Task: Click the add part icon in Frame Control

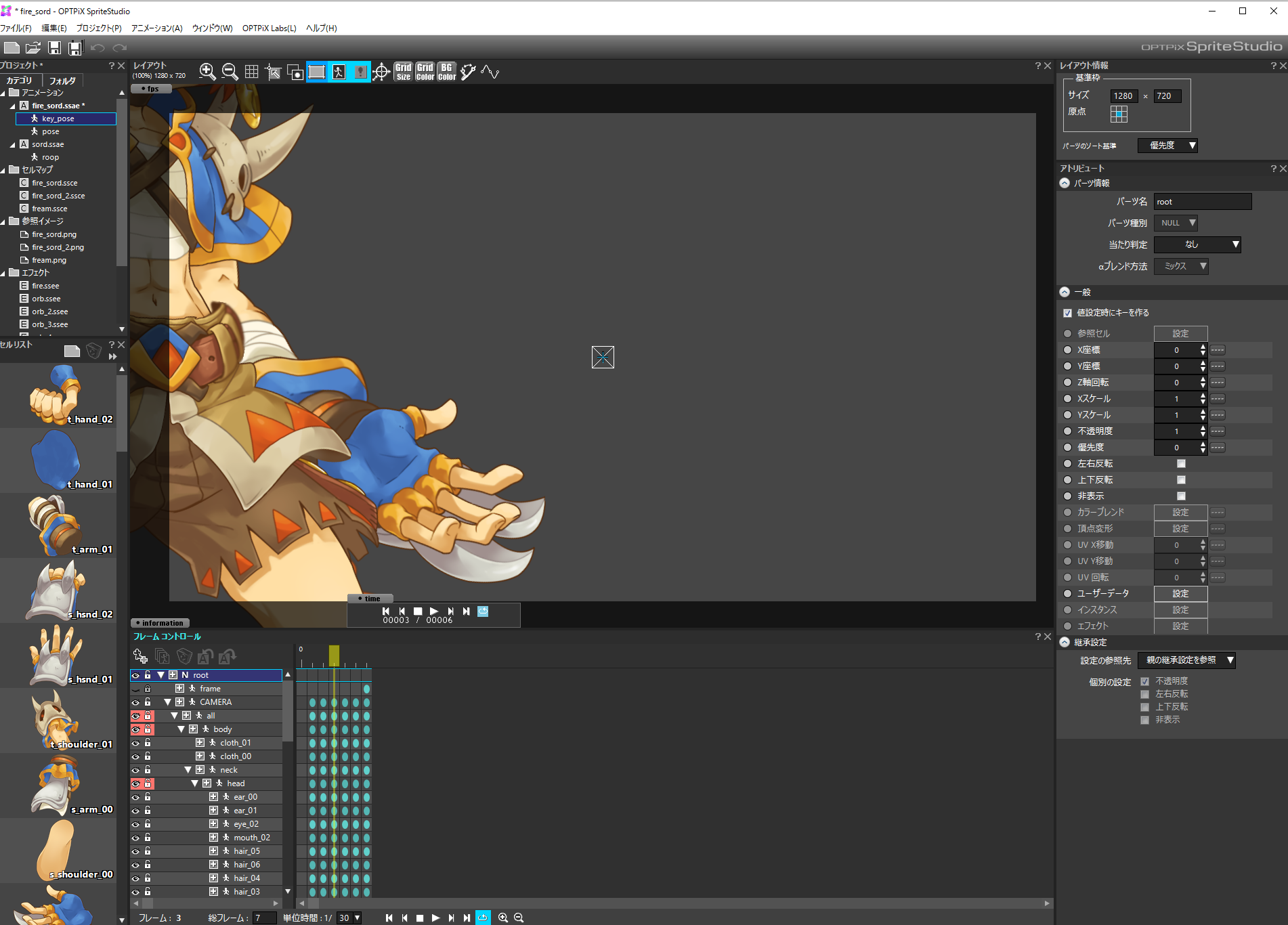Action: (140, 655)
